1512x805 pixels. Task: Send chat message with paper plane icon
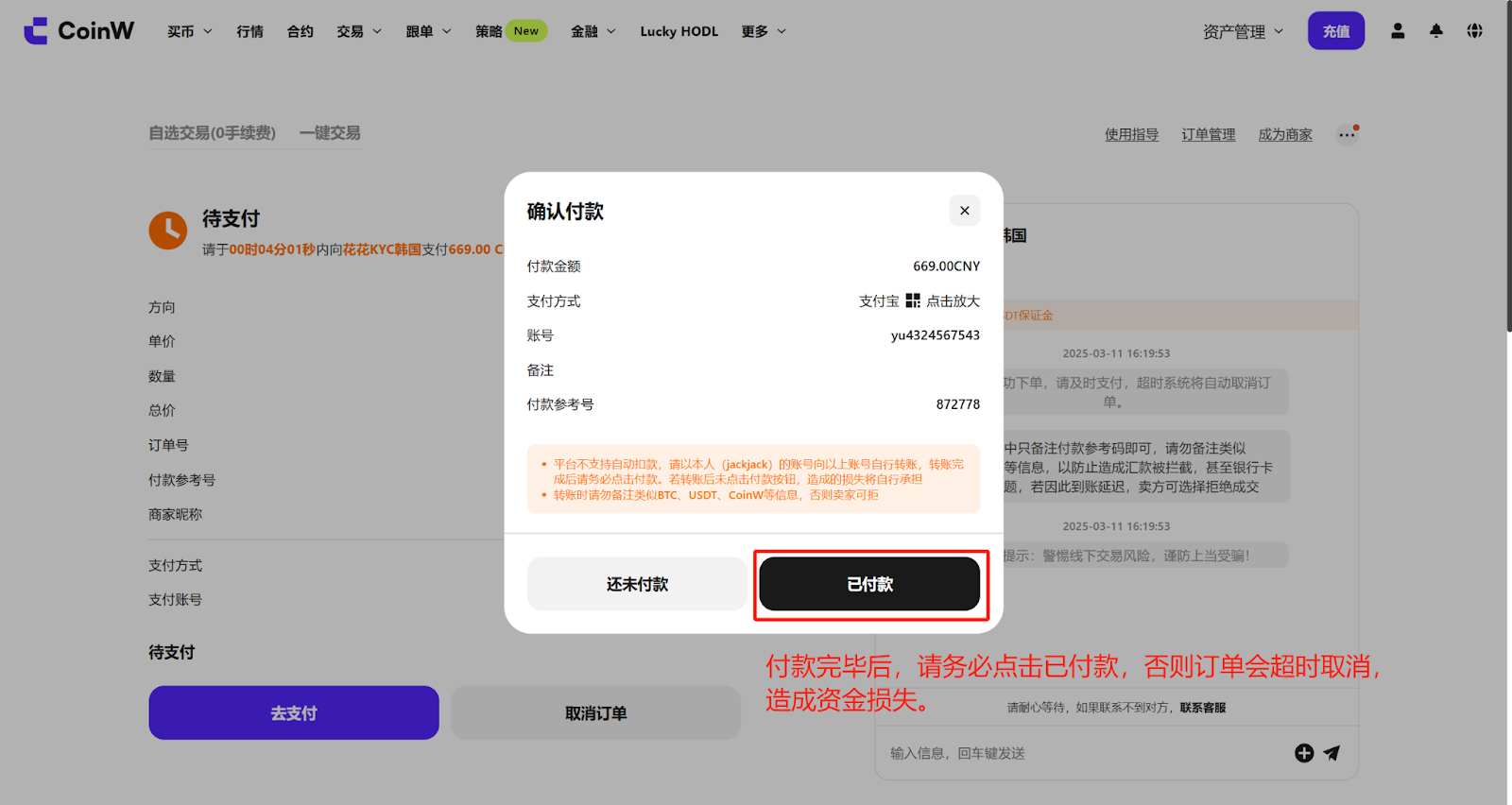click(1332, 753)
